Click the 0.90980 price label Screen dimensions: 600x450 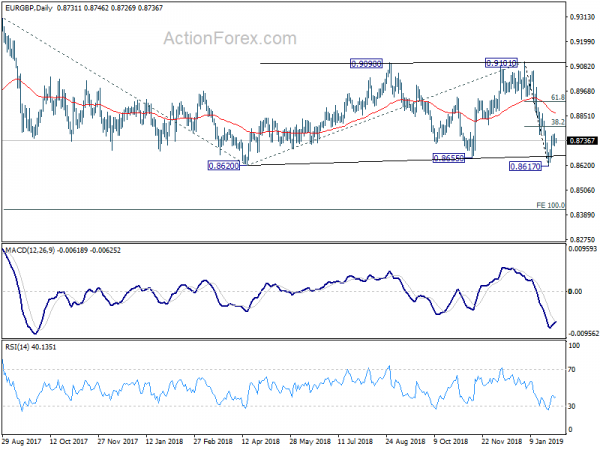click(366, 64)
